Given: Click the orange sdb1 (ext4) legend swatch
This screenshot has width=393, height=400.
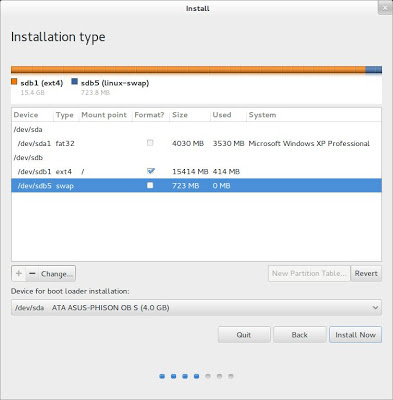Looking at the screenshot, I should coord(14,82).
